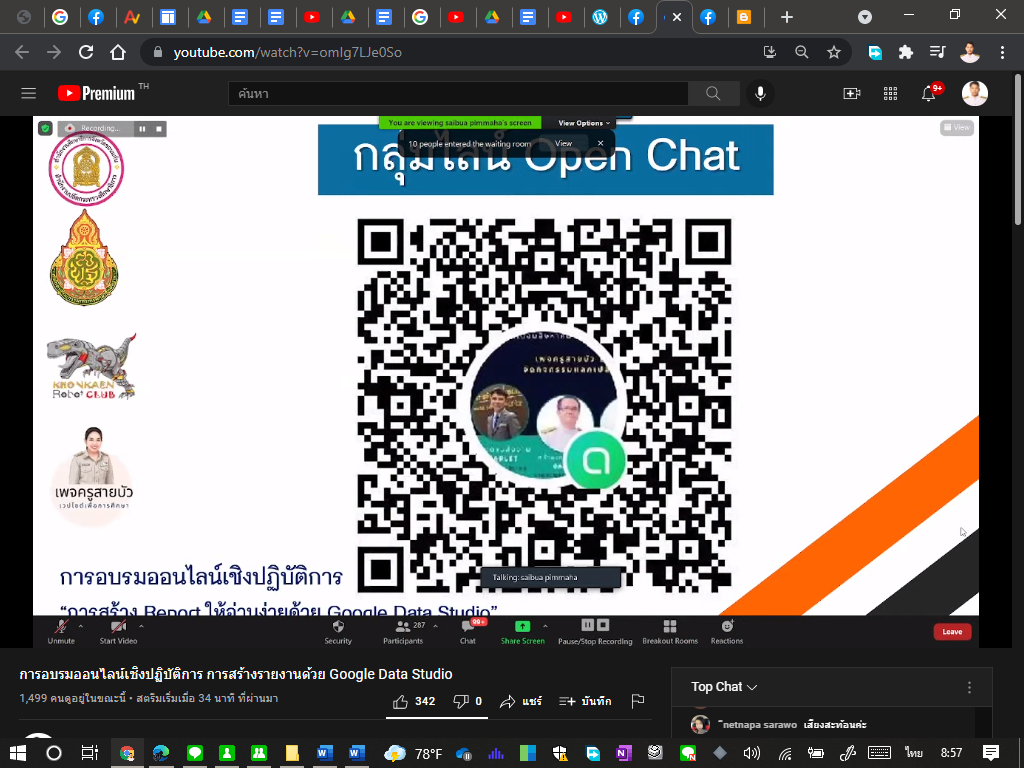Dislike the video showing 0 dislikes
The height and width of the screenshot is (768, 1024).
pyautogui.click(x=468, y=701)
